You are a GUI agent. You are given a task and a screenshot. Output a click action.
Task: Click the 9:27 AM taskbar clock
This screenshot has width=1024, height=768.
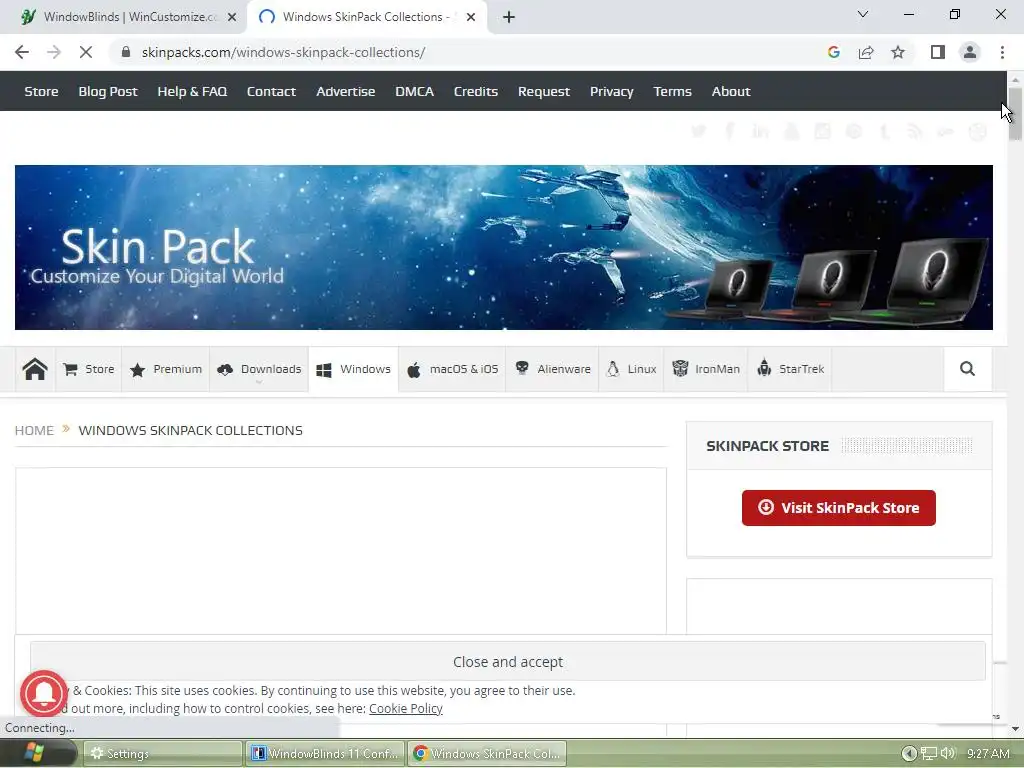pos(988,754)
